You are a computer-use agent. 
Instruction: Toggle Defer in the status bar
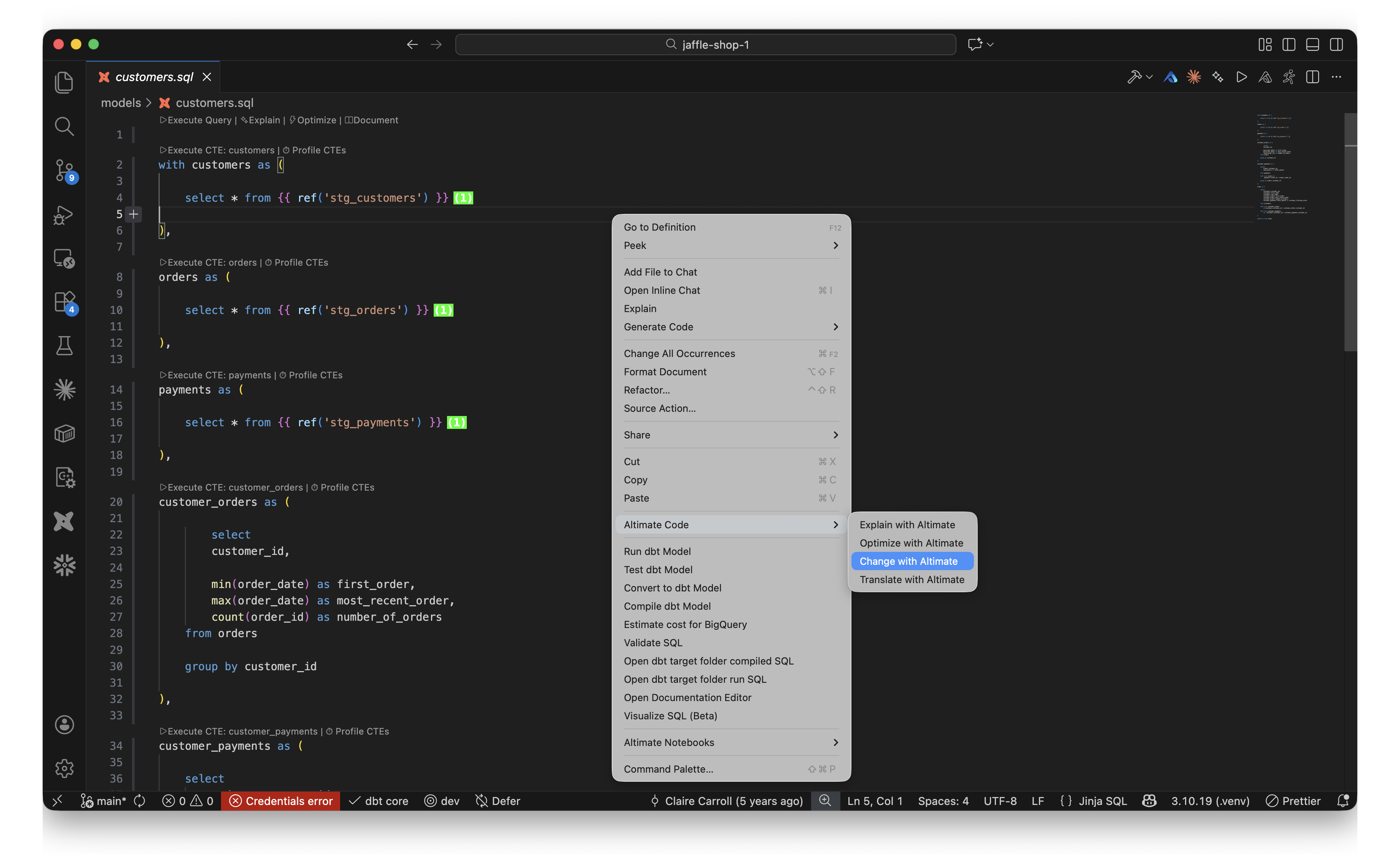[x=498, y=801]
